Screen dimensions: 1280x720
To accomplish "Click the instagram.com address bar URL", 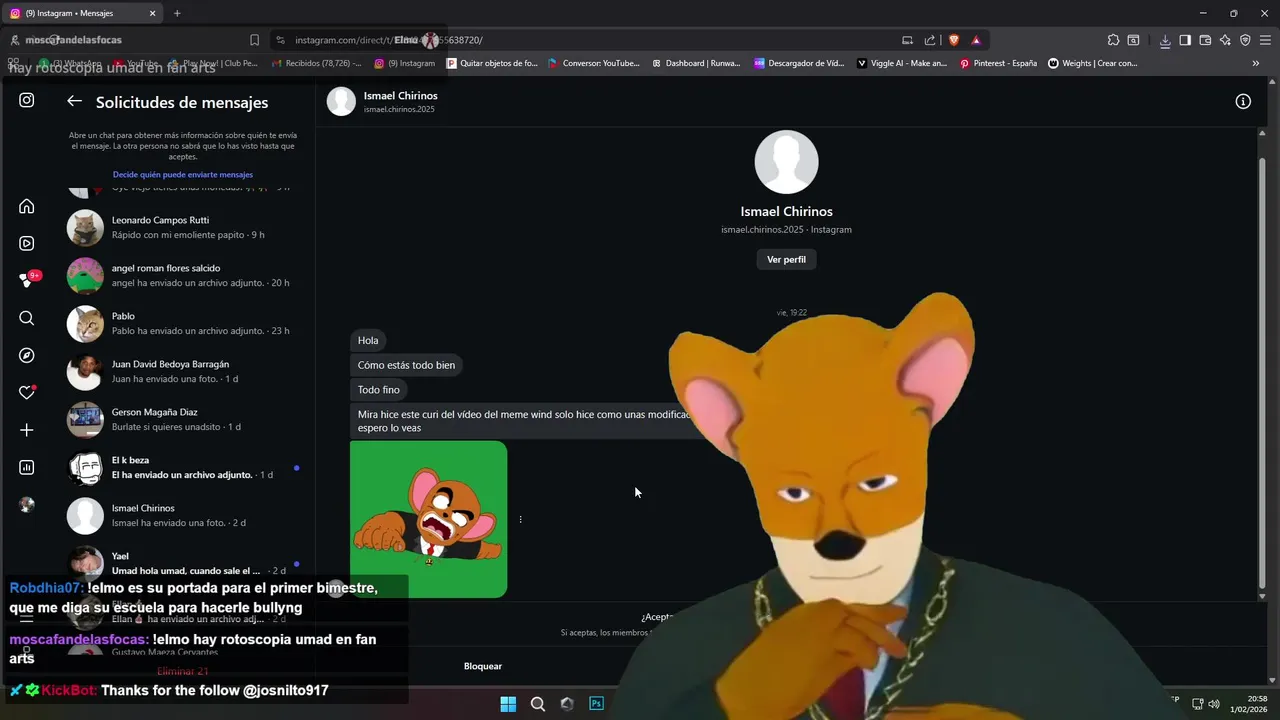I will coord(390,40).
